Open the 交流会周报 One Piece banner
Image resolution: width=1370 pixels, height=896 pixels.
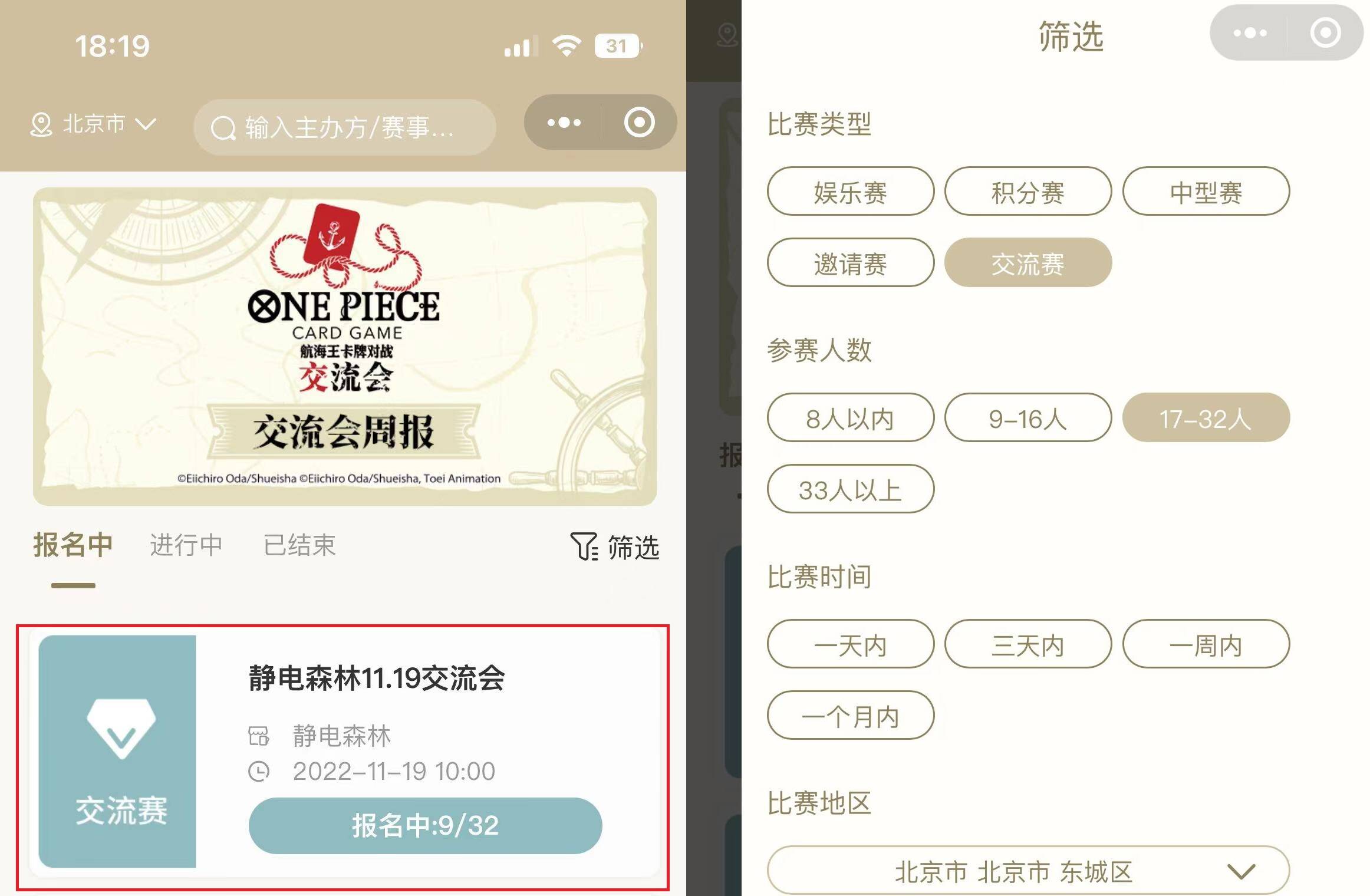(x=345, y=347)
